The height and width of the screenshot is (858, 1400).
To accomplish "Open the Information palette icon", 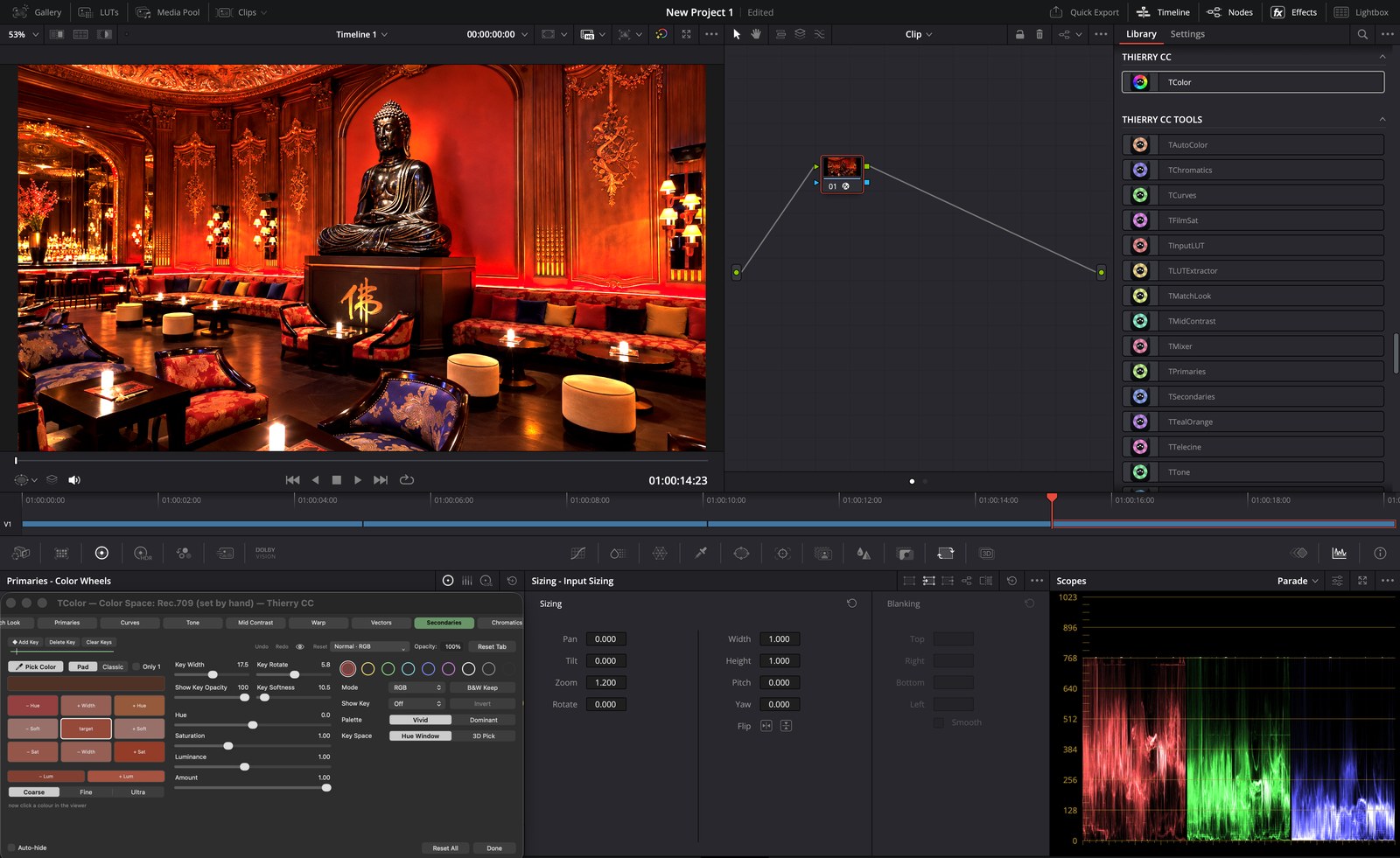I will pyautogui.click(x=1380, y=553).
